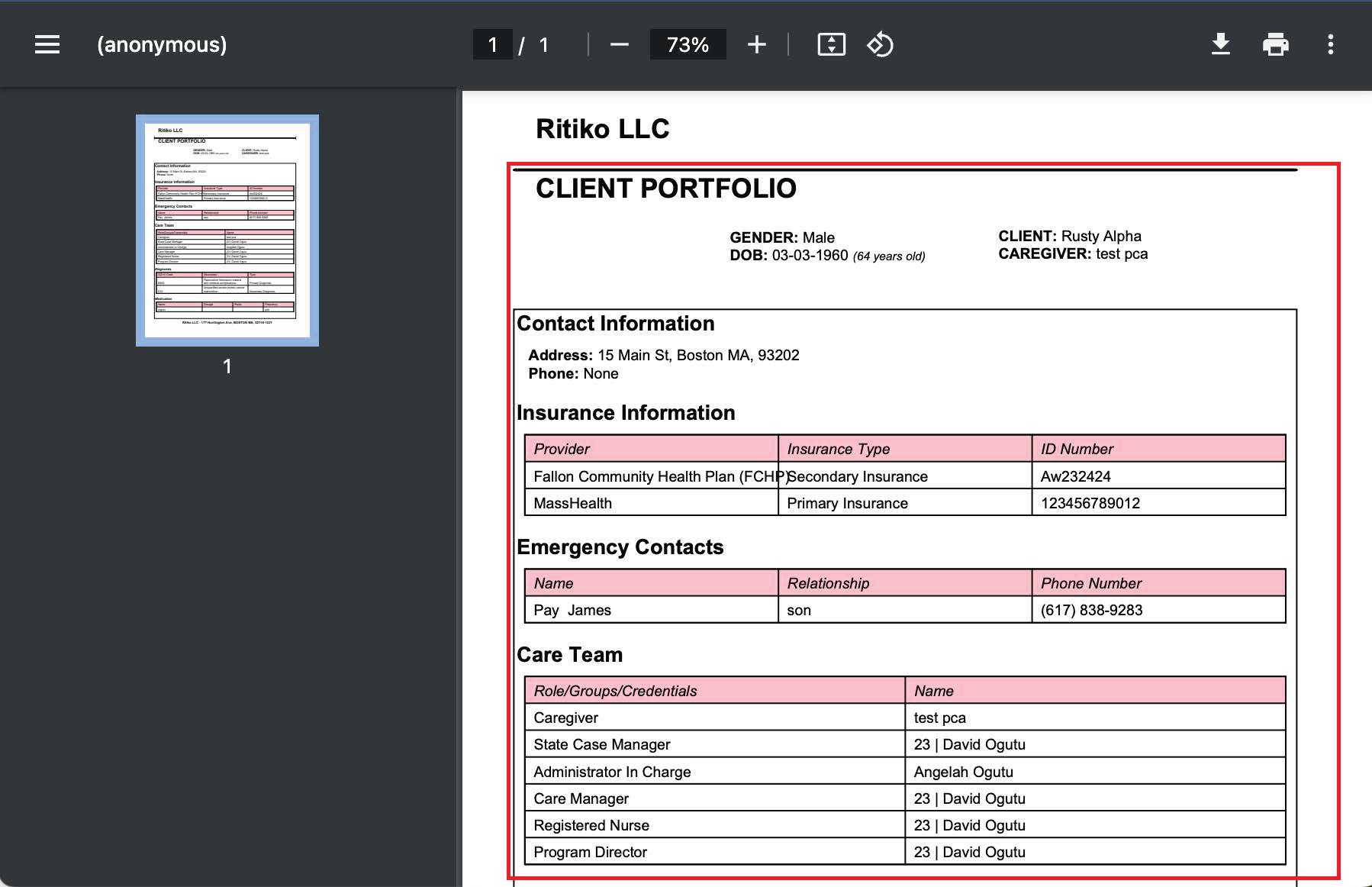
Task: Click the emergency phone number (617) 838-9283
Action: pos(1091,610)
